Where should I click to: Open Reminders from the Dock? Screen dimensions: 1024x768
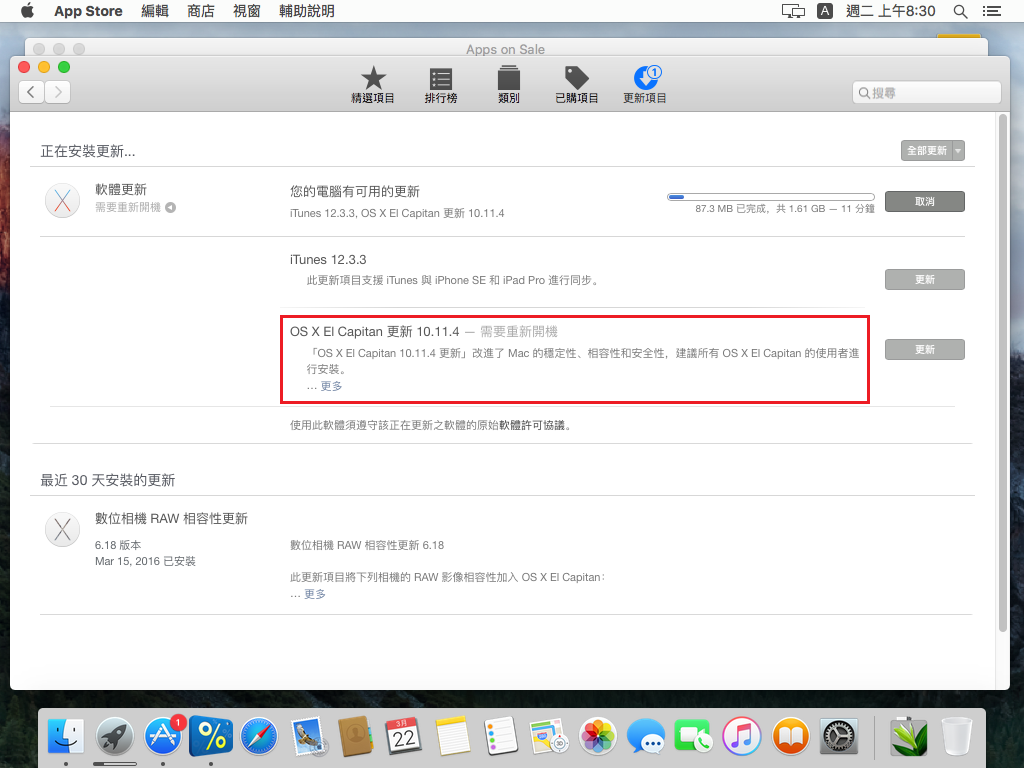pyautogui.click(x=501, y=736)
